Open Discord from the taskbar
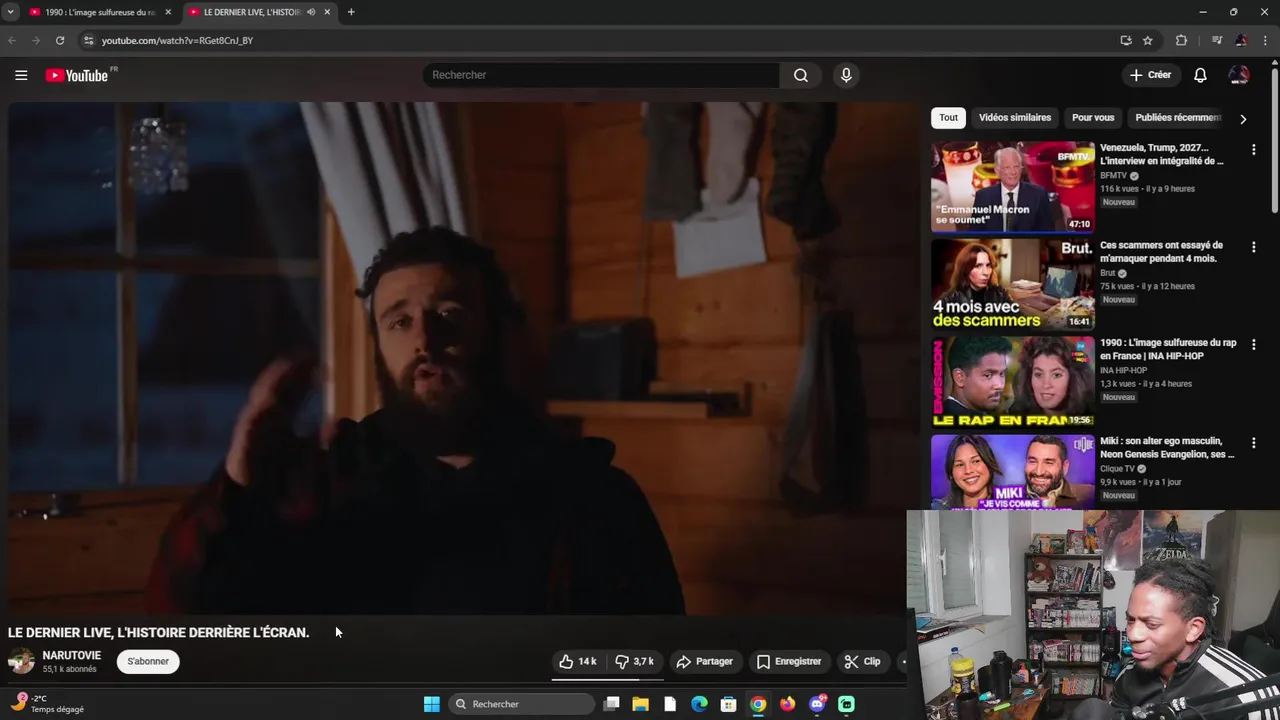The height and width of the screenshot is (720, 1280). pos(817,704)
